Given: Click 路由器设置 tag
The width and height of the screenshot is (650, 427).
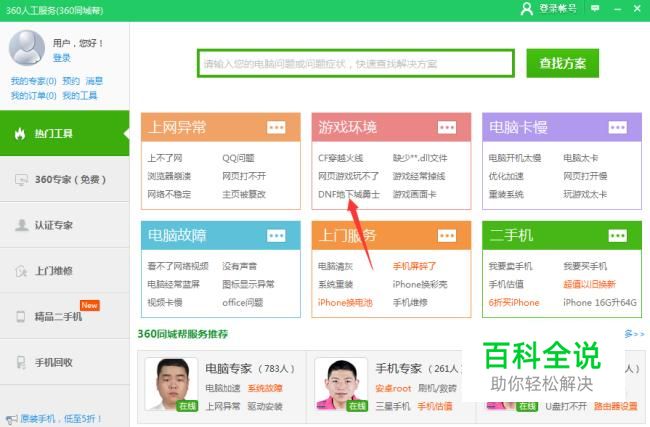Looking at the screenshot, I should click(615, 406).
